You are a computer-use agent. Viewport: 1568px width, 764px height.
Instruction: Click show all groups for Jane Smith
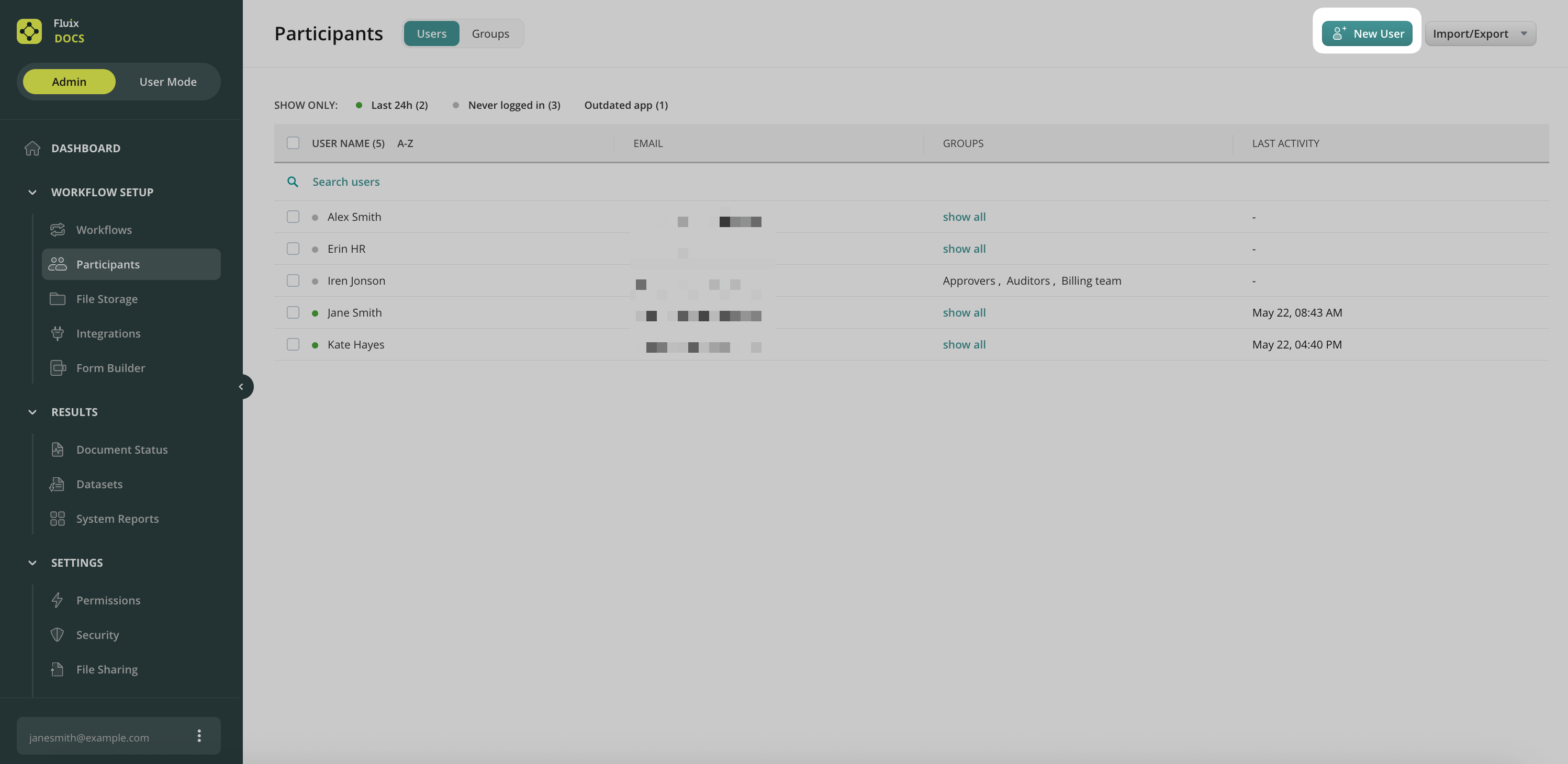click(964, 313)
